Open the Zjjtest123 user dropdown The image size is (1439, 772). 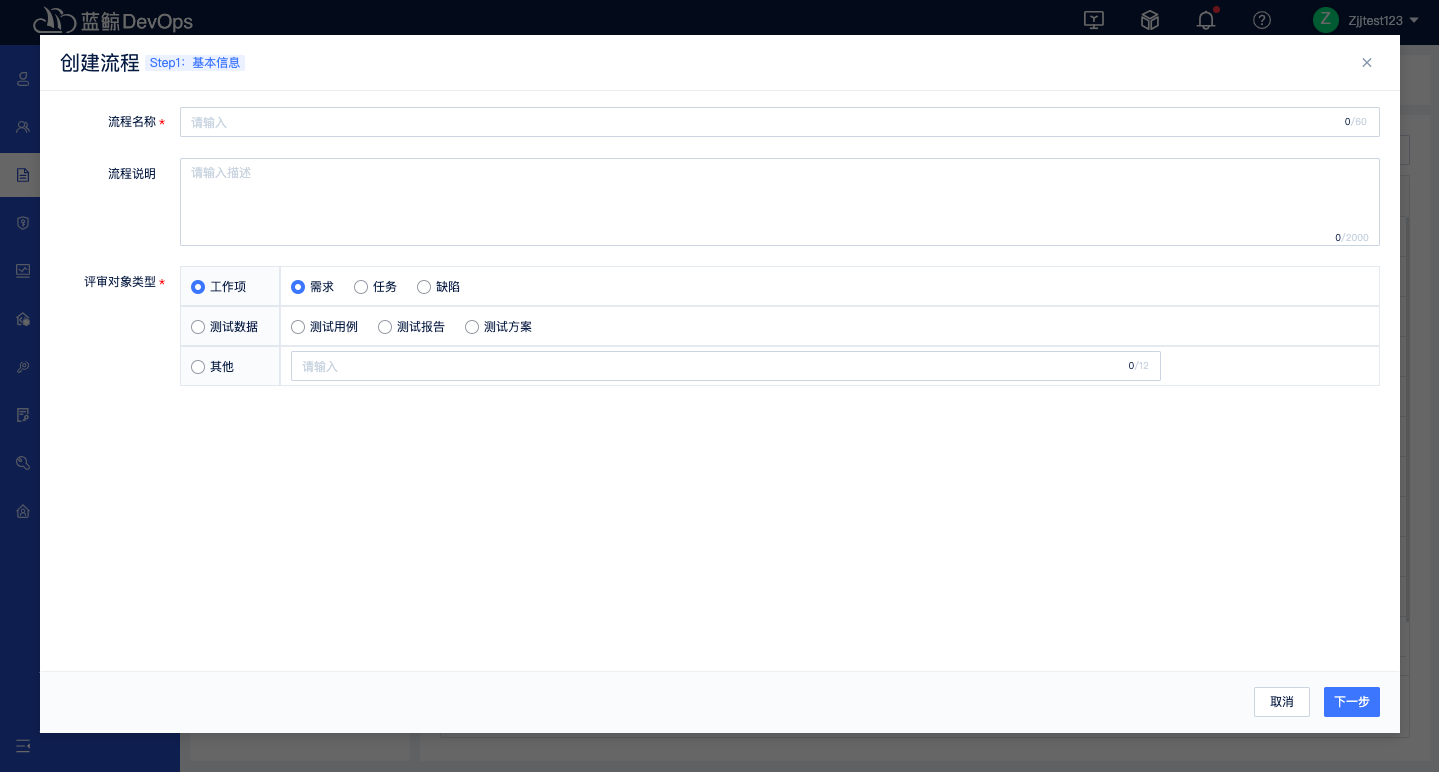1383,20
